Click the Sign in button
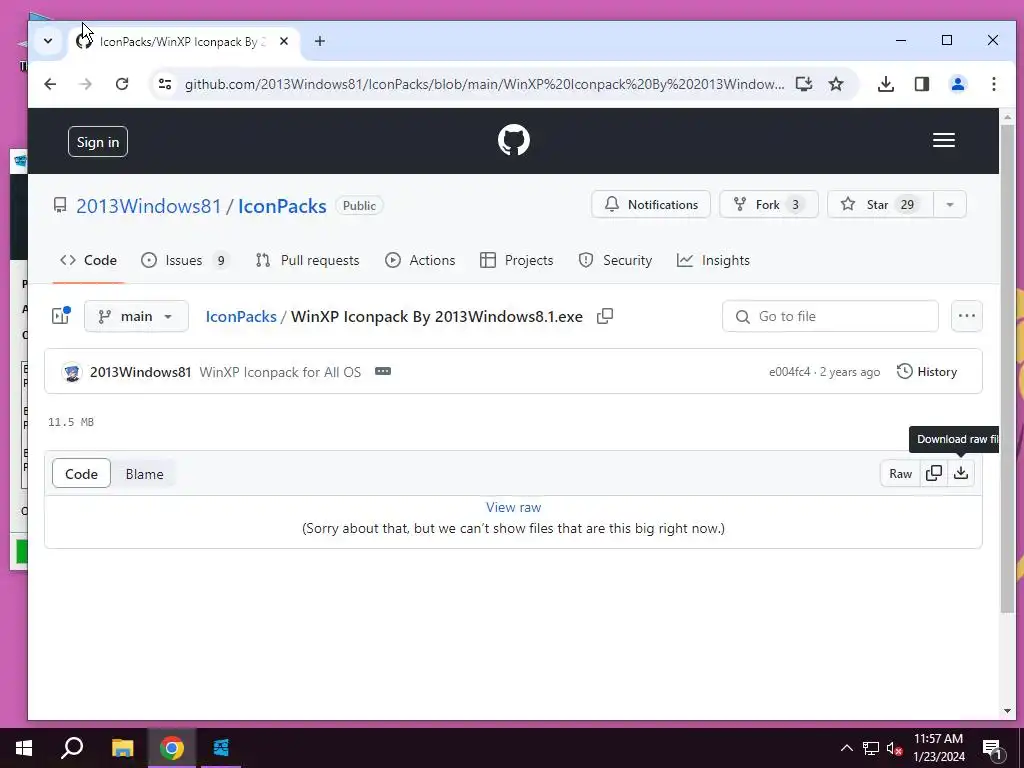This screenshot has height=768, width=1024. (98, 142)
